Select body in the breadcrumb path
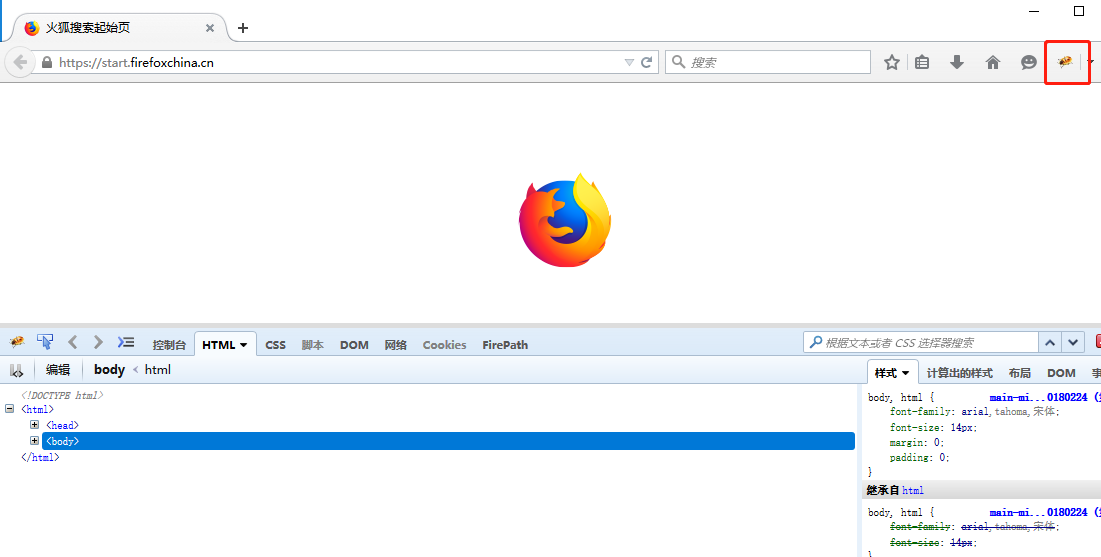Image resolution: width=1101 pixels, height=557 pixels. click(110, 369)
